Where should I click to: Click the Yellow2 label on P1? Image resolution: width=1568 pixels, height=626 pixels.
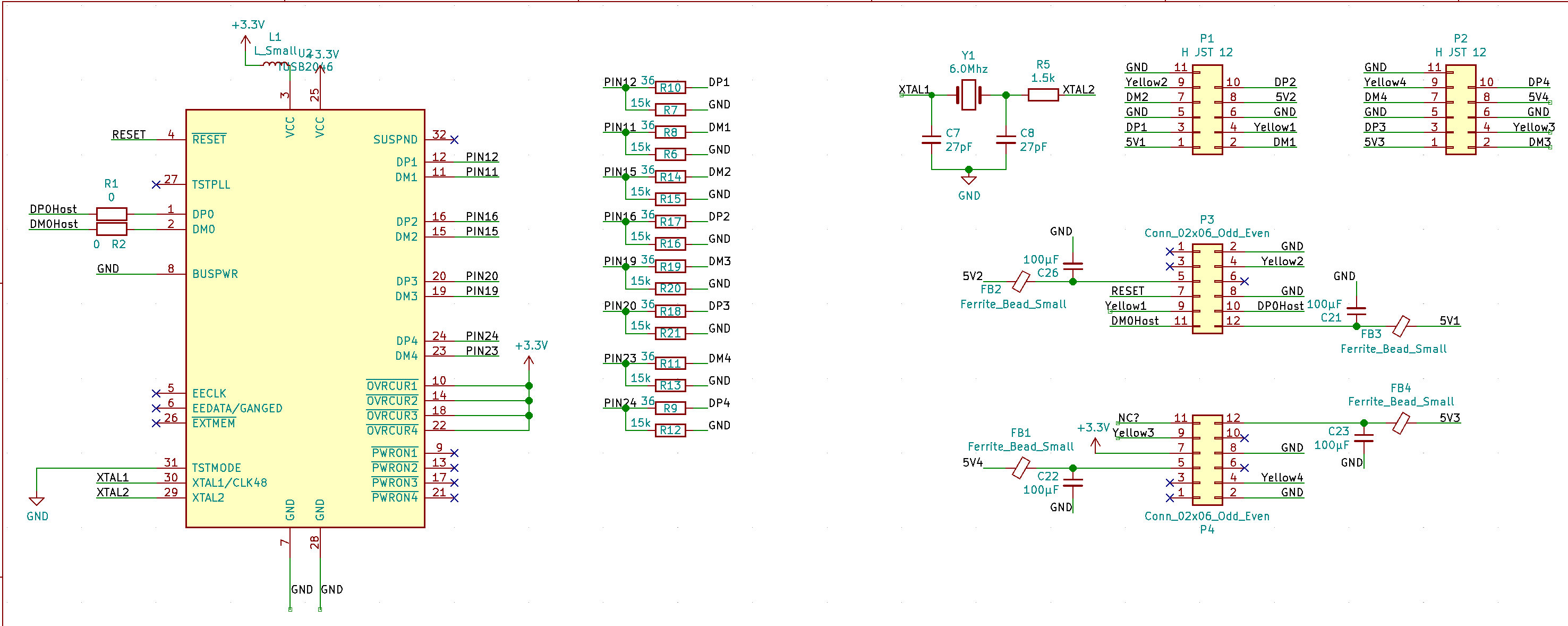pyautogui.click(x=1146, y=82)
